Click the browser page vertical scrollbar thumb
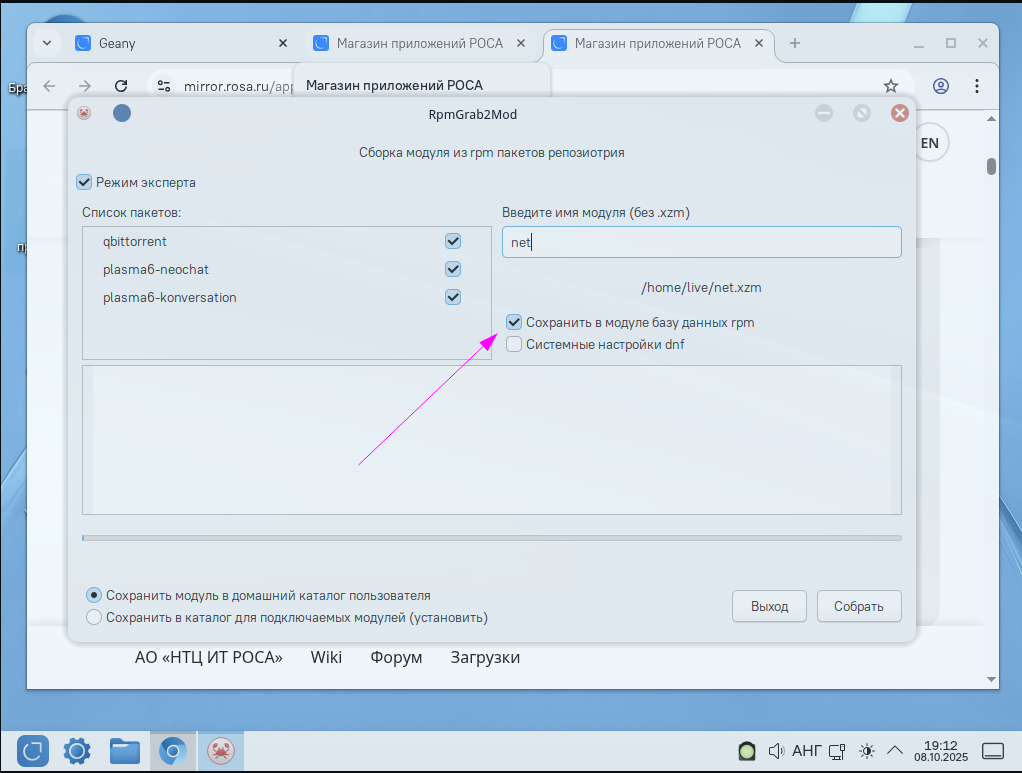 pos(991,166)
